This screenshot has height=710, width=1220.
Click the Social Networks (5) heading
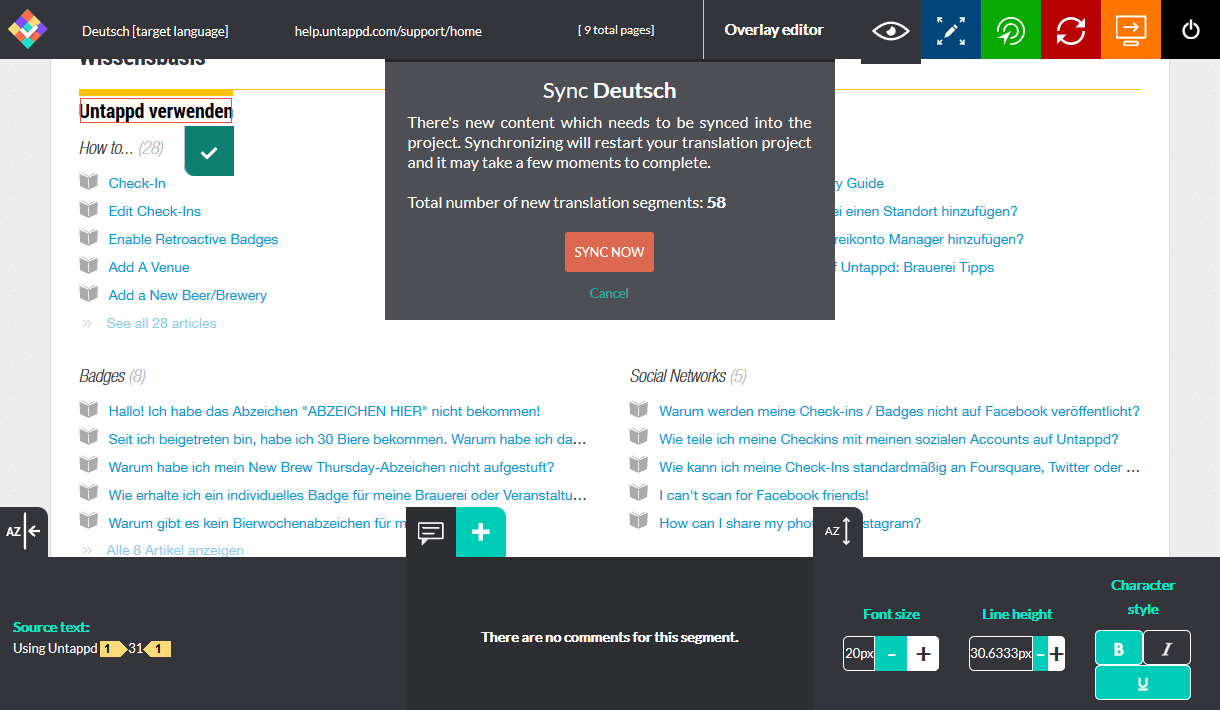(688, 376)
